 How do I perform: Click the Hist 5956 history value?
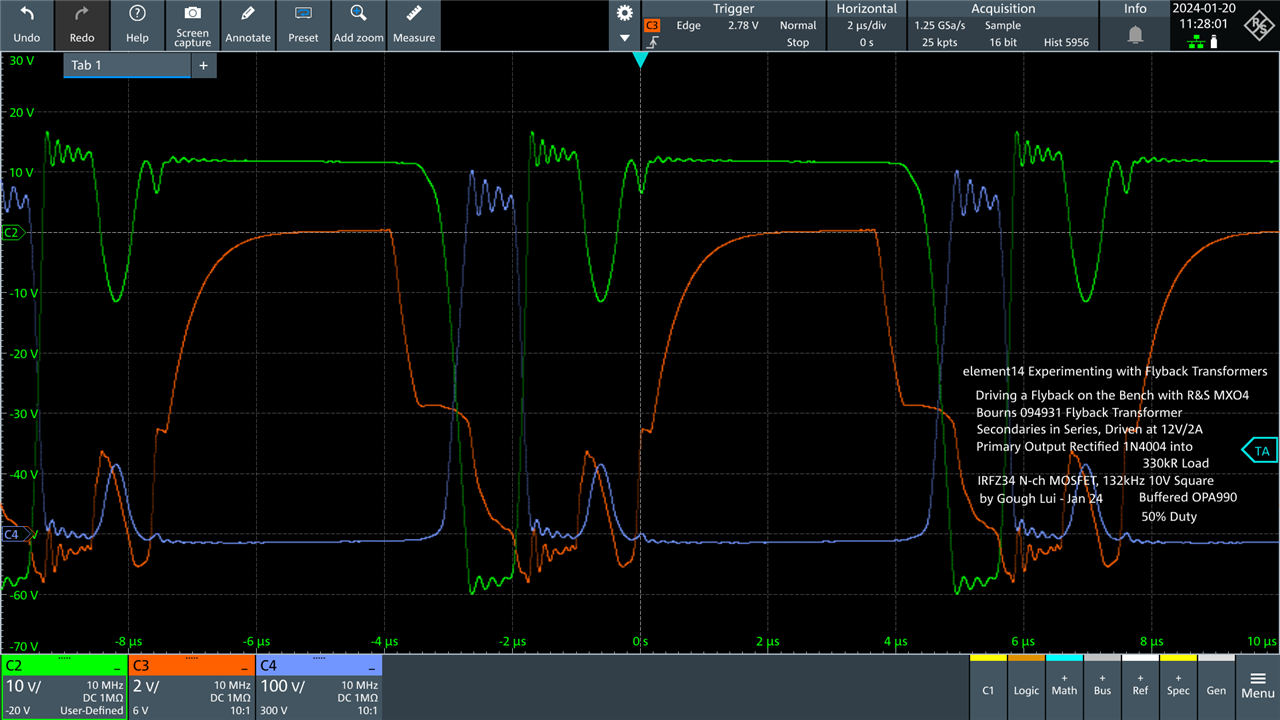(x=1066, y=43)
